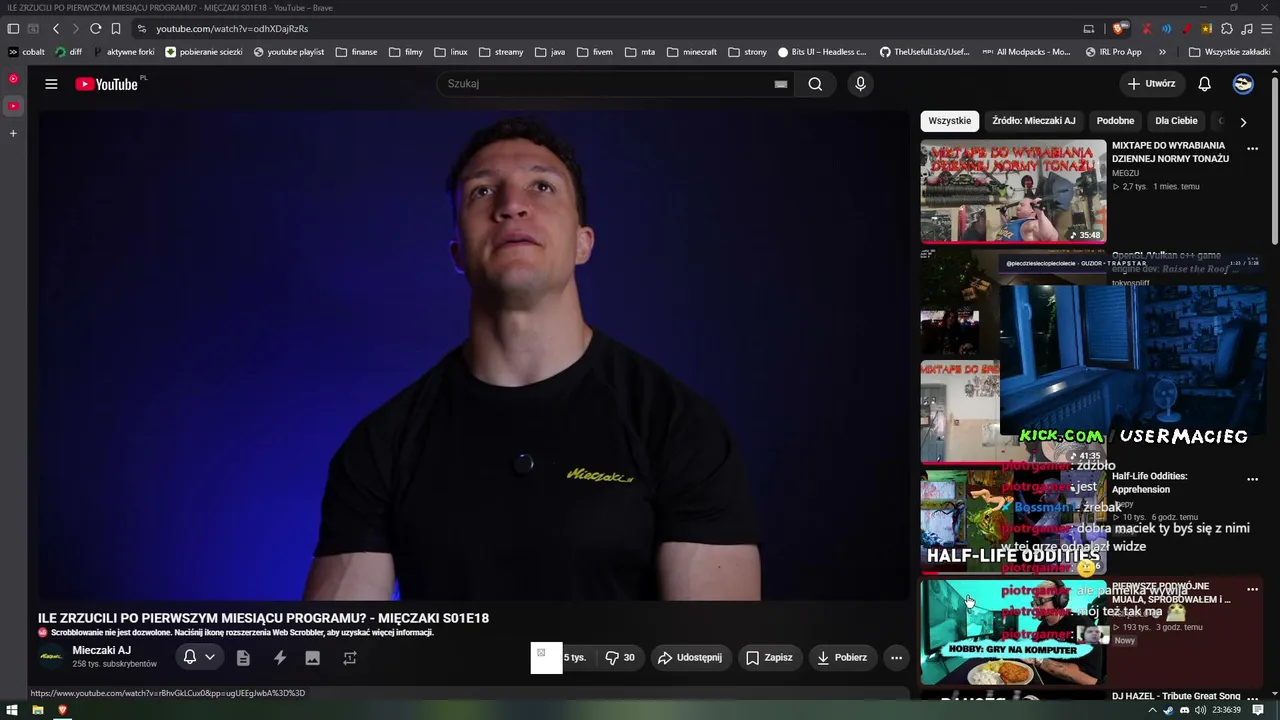This screenshot has width=1280, height=720.
Task: Open the youtube playlist bookmark
Action: click(289, 52)
